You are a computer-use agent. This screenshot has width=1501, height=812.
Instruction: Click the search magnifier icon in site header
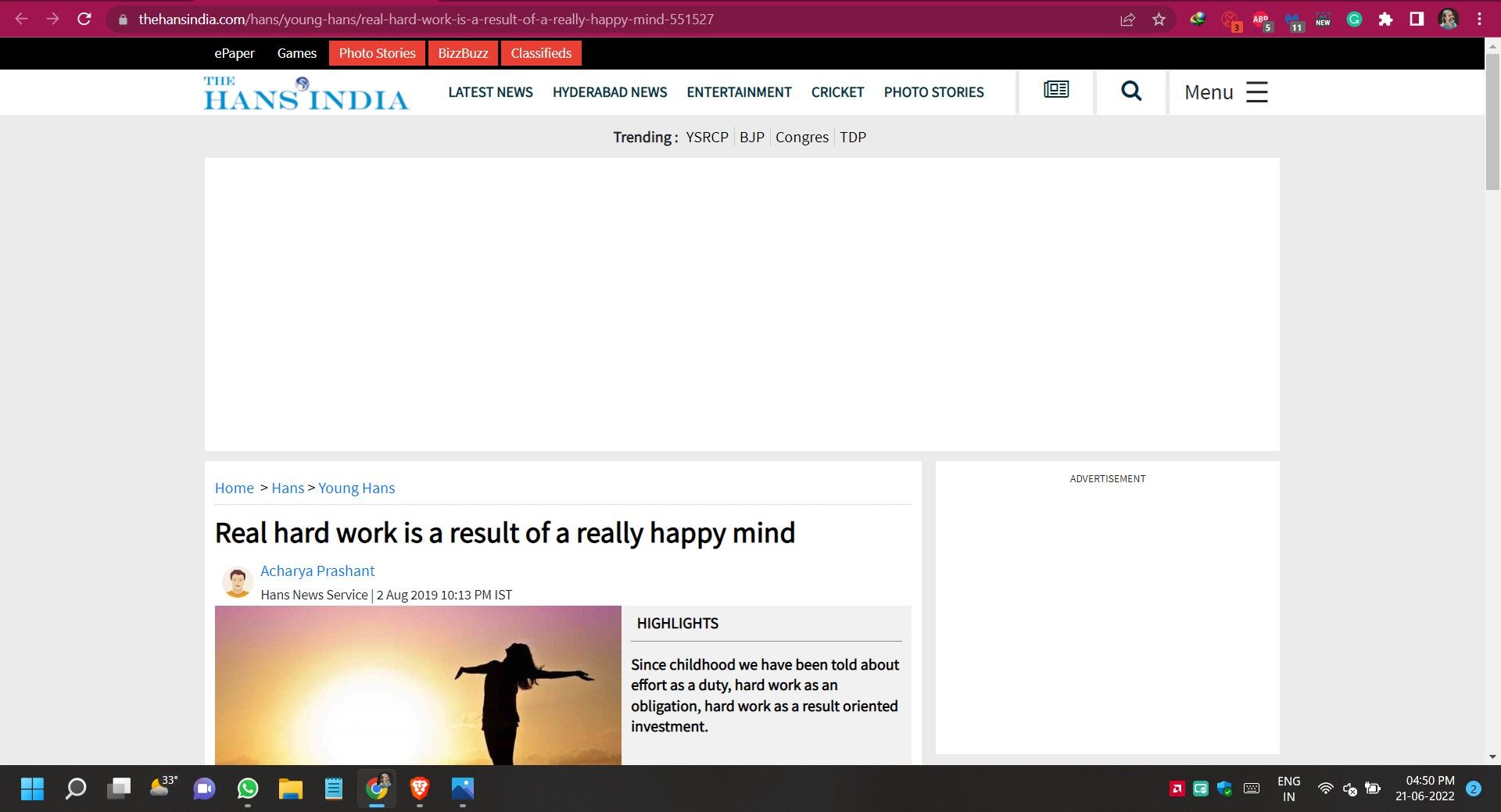tap(1130, 91)
